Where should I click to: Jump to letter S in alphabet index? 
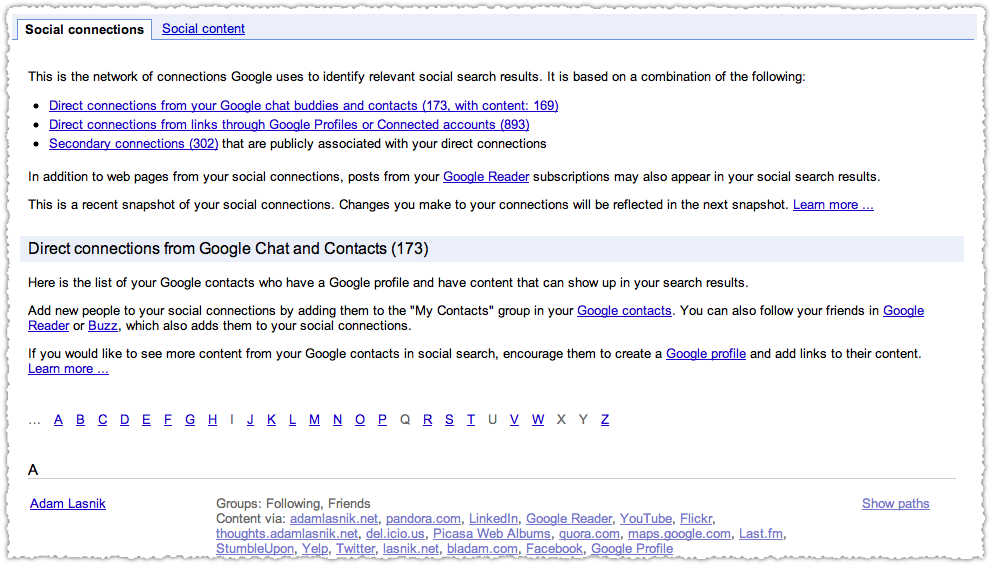coord(449,420)
